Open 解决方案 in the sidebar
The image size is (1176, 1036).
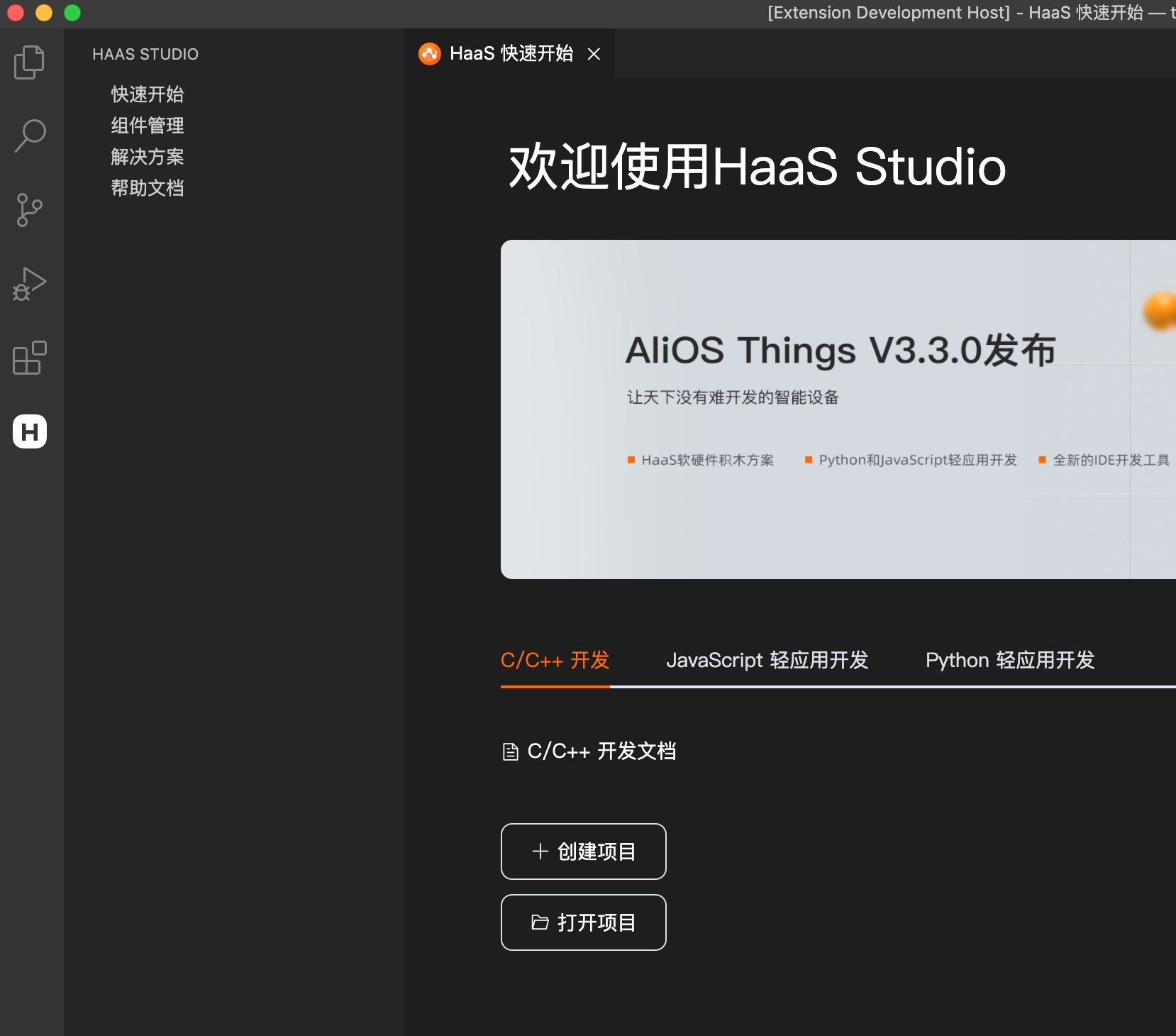(147, 157)
